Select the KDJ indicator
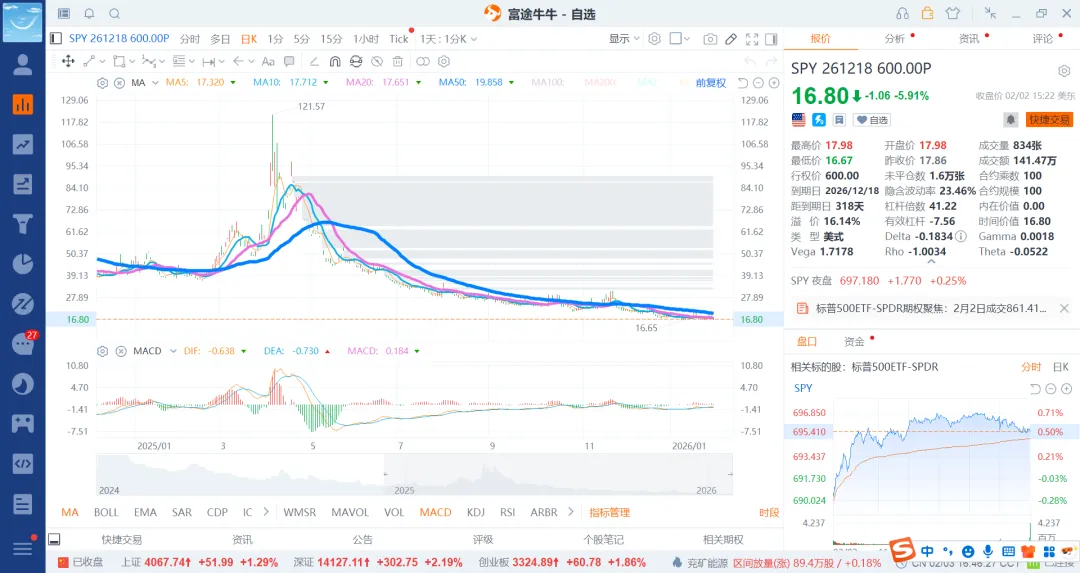The height and width of the screenshot is (573, 1080). (x=476, y=512)
